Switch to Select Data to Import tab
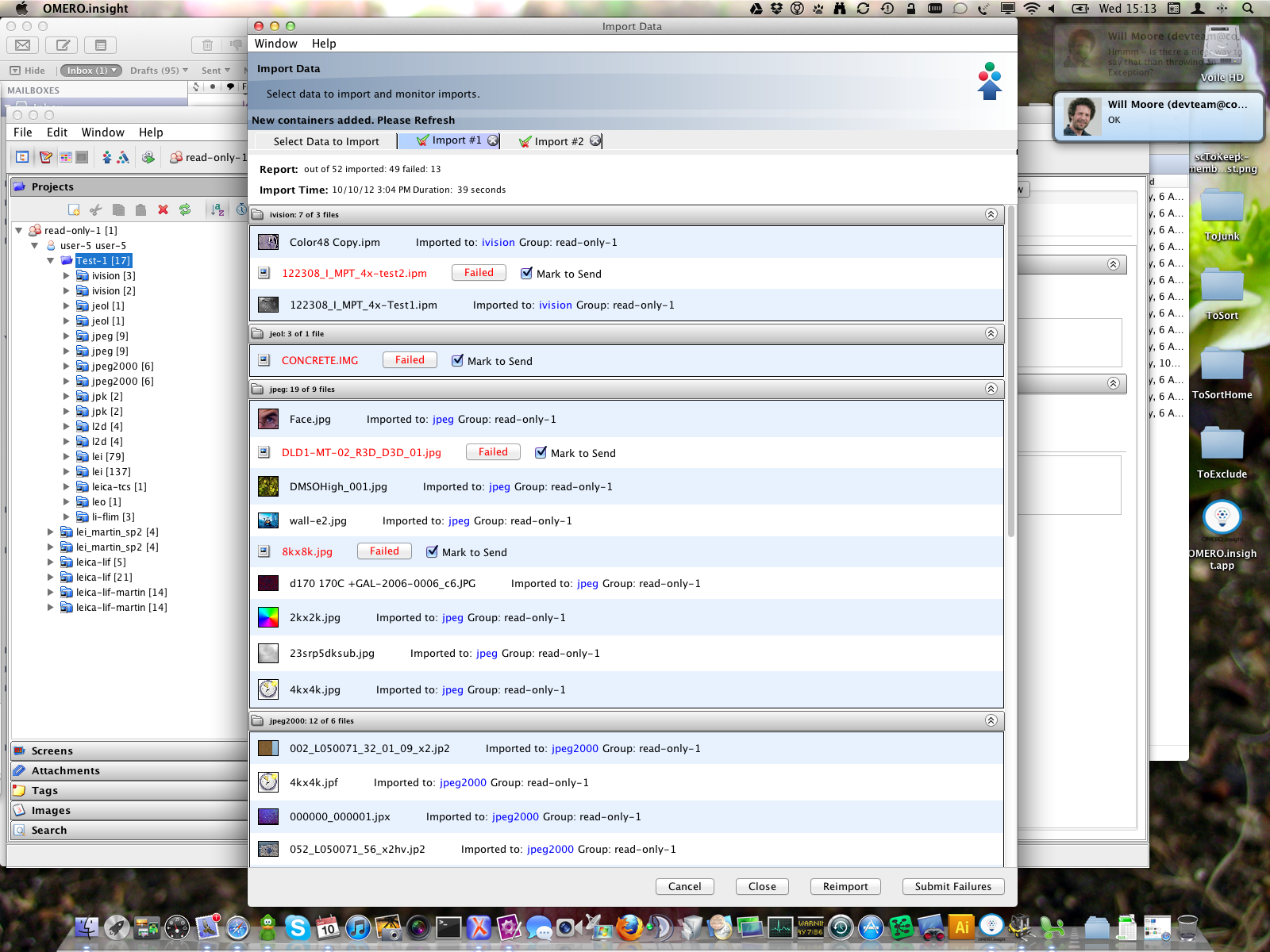1270x952 pixels. (326, 141)
